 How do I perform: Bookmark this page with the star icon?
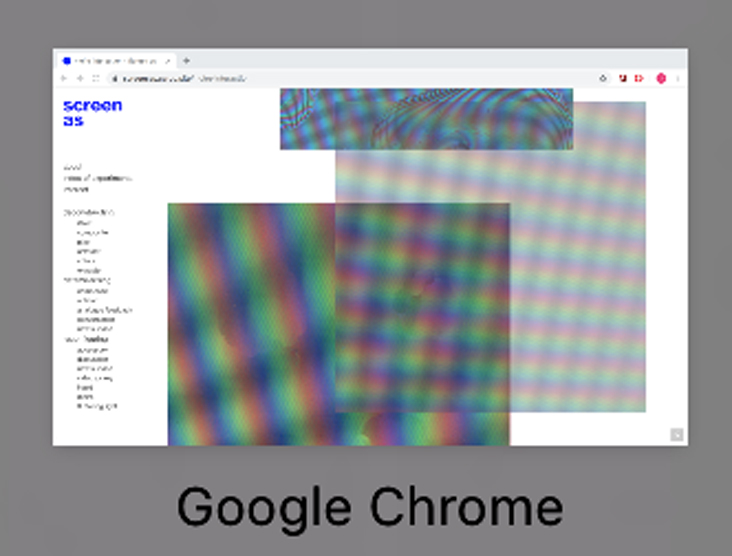coord(603,78)
